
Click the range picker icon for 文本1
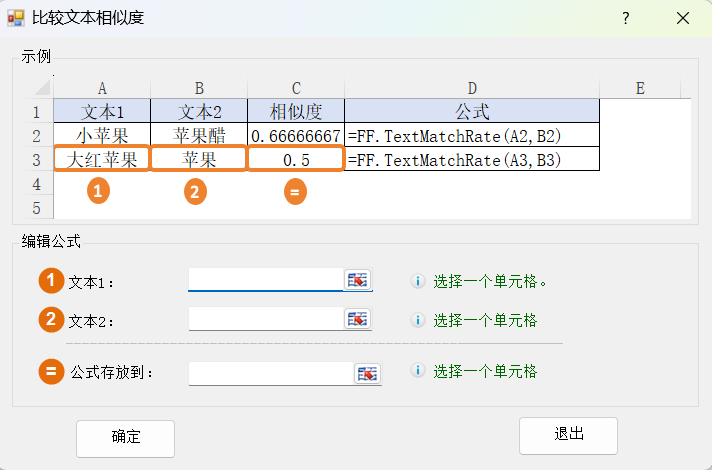pos(358,280)
